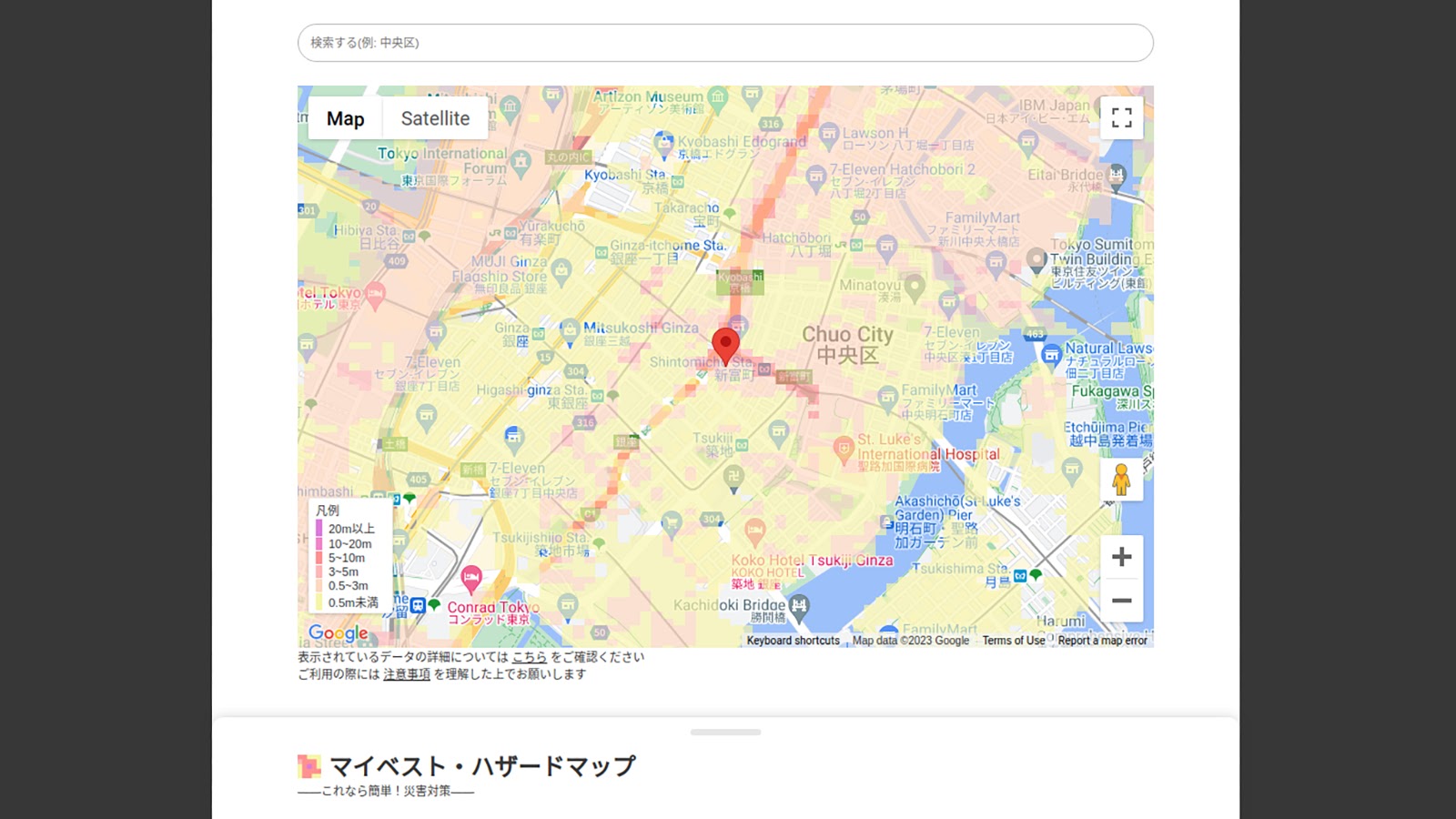Image resolution: width=1456 pixels, height=819 pixels.
Task: Click the Tsukishima Sta. label
Action: (x=960, y=575)
